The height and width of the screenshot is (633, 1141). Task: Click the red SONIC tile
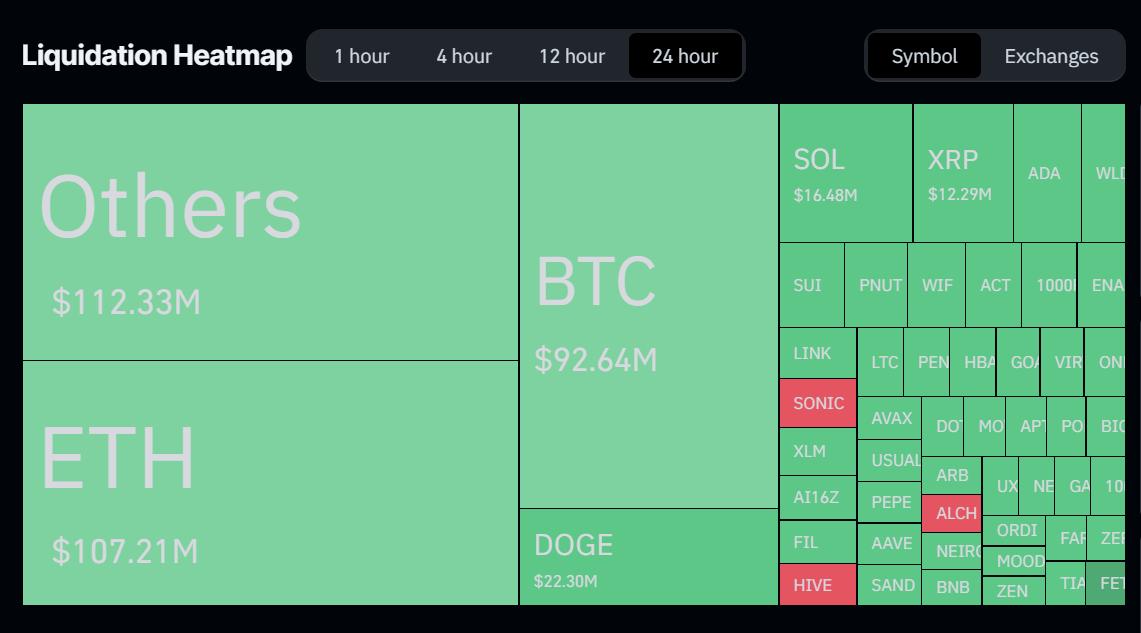pos(817,403)
